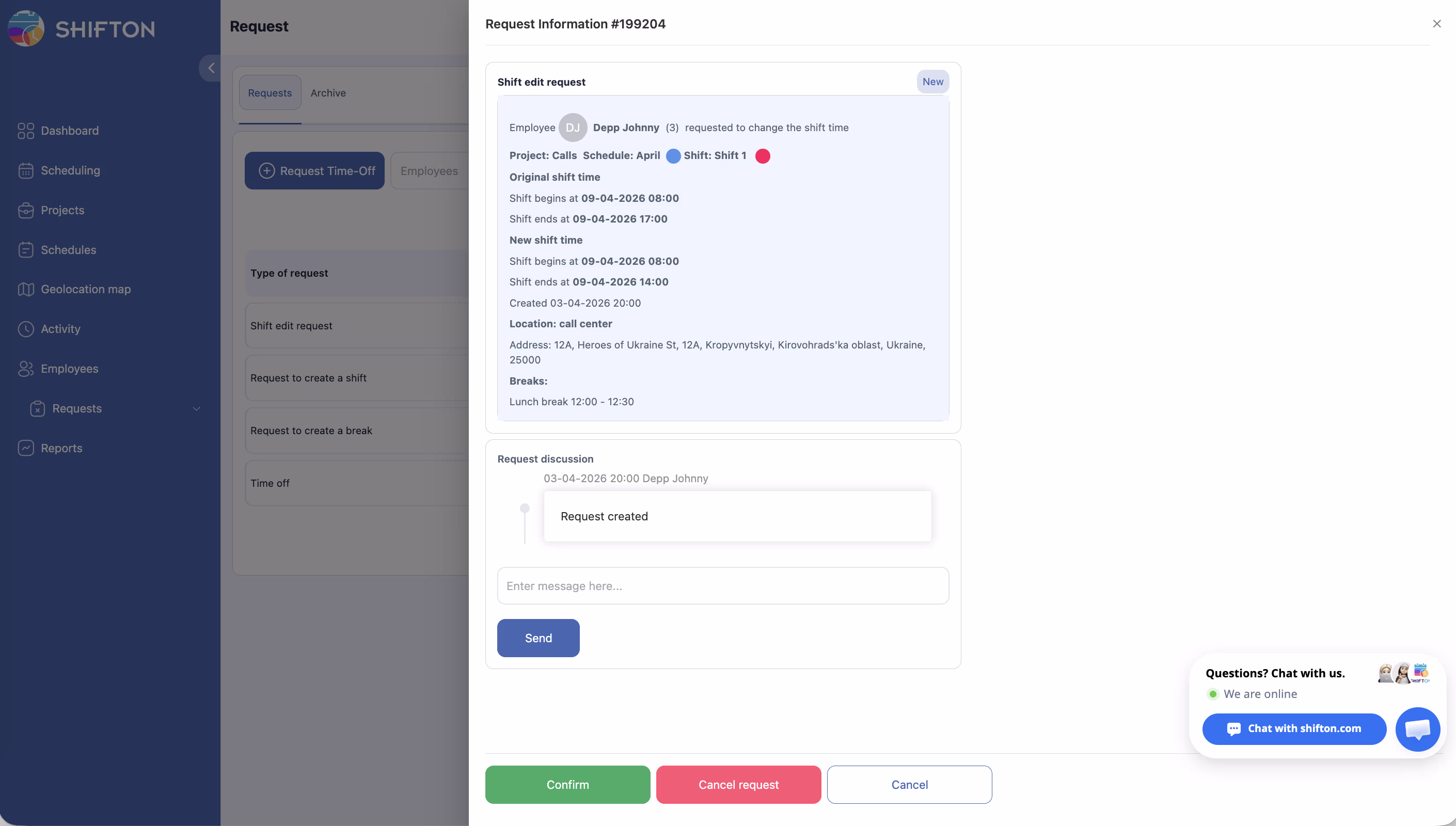Viewport: 1456px width, 826px height.
Task: Expand the Requests submenu chevron
Action: tap(196, 408)
